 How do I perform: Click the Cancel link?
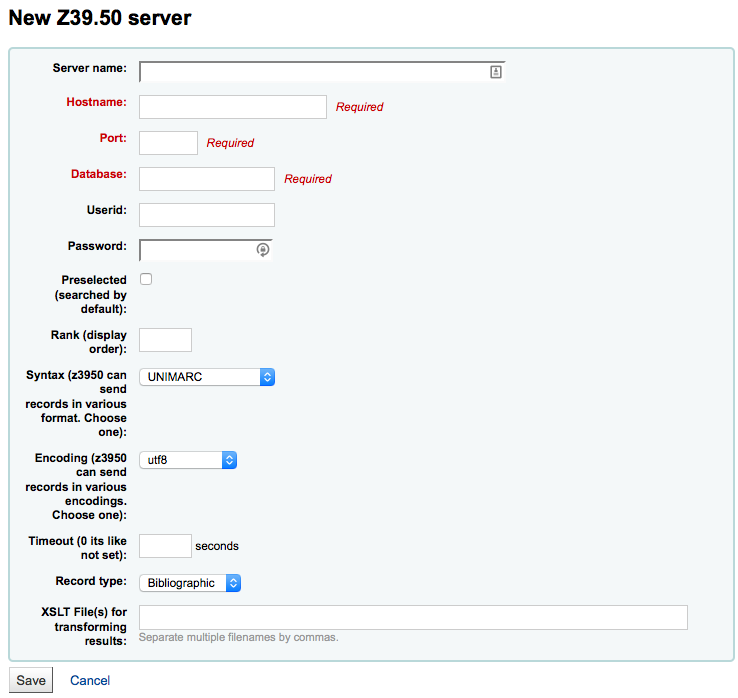click(90, 680)
